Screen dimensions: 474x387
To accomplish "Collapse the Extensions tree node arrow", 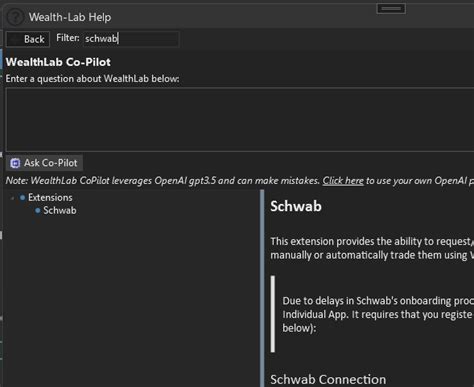I will (x=12, y=198).
